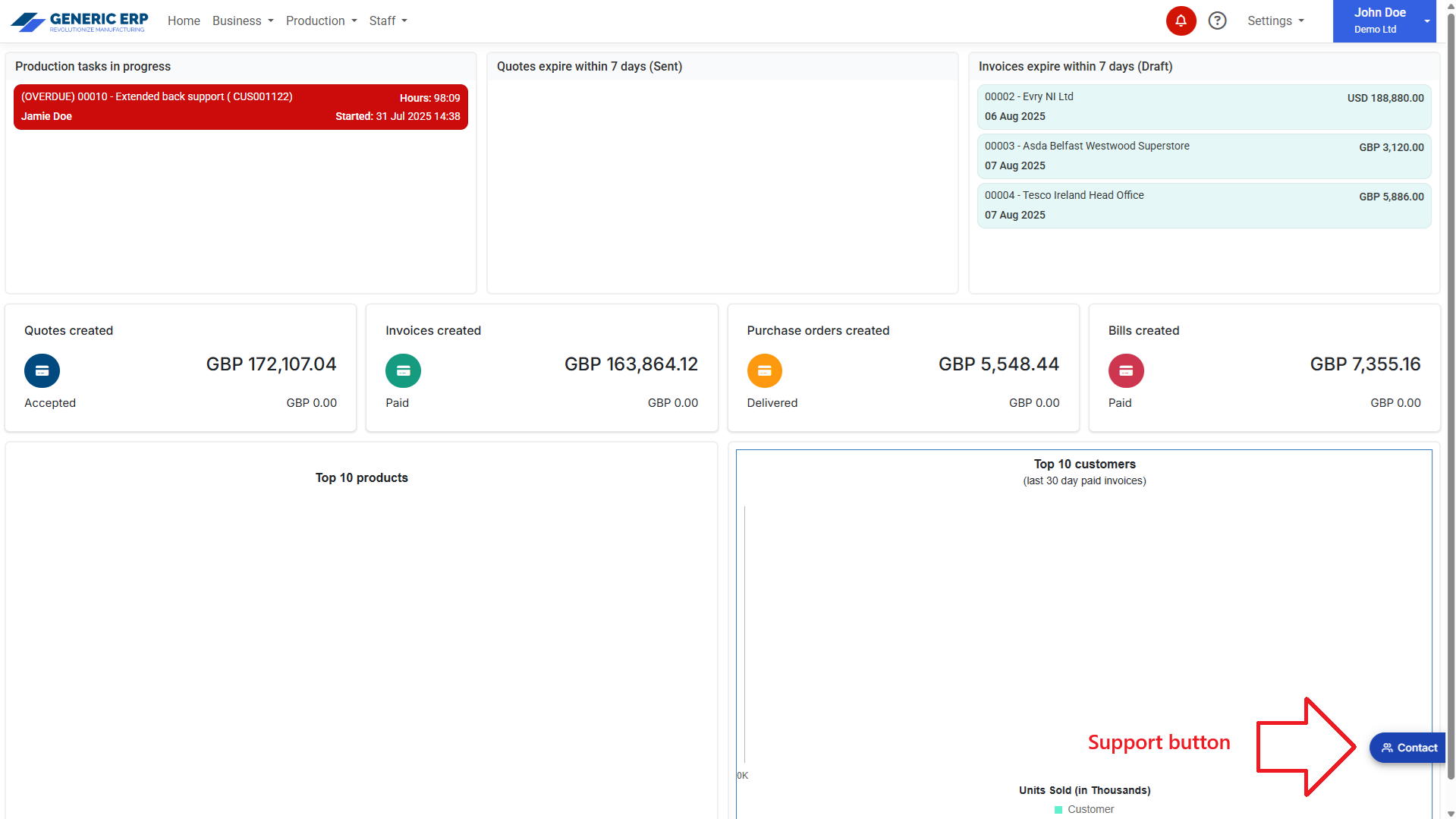
Task: Open the help question mark icon
Action: [1217, 21]
